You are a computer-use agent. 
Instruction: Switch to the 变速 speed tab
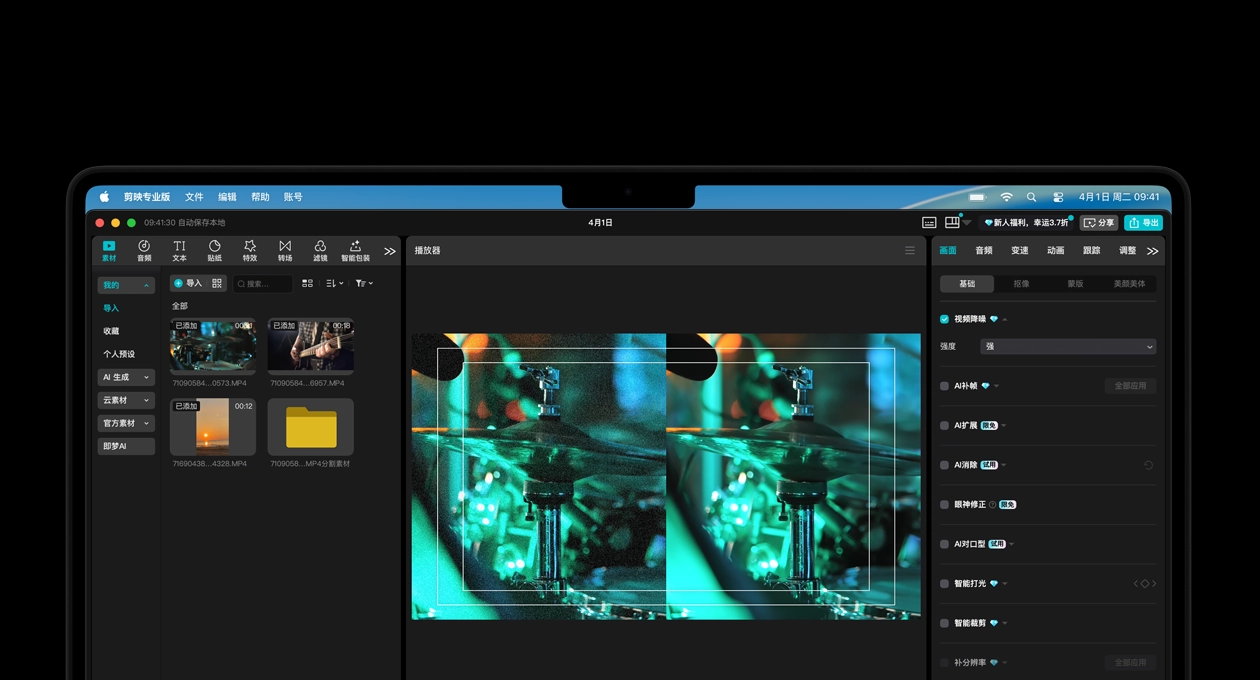click(x=1019, y=250)
